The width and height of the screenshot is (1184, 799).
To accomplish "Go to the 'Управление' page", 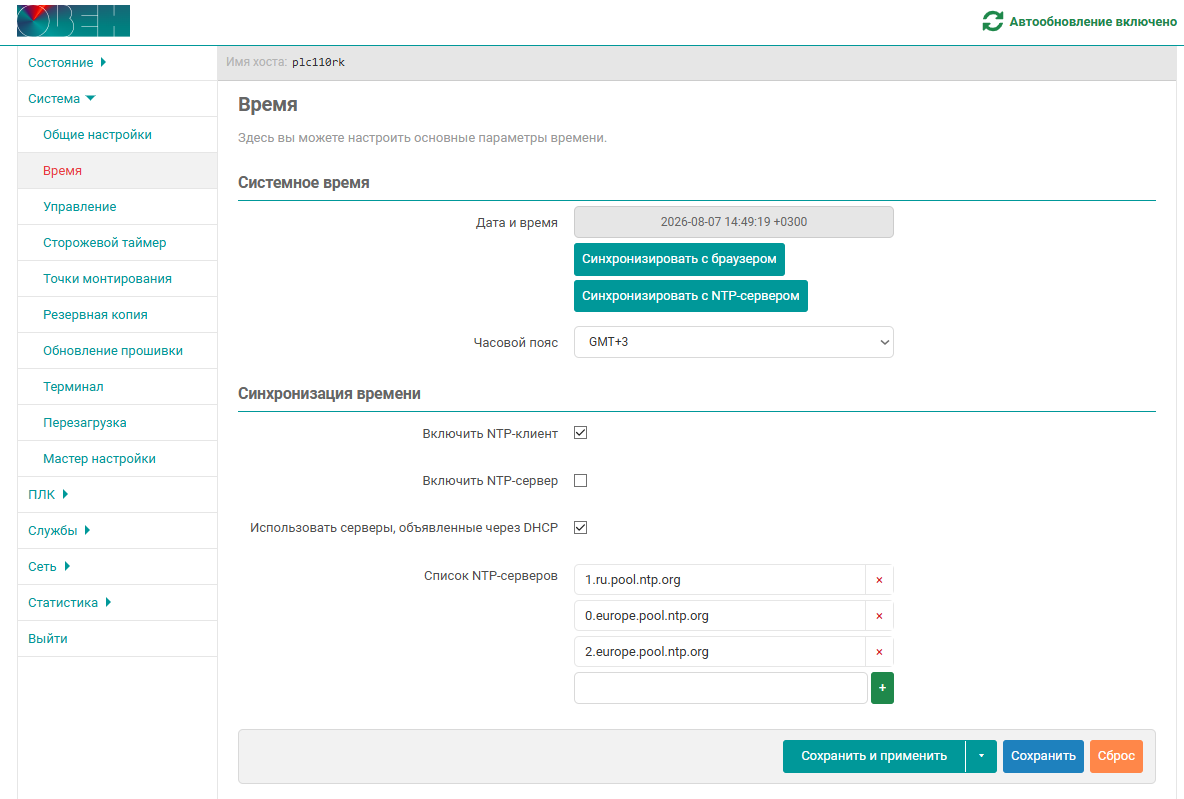I will (80, 207).
